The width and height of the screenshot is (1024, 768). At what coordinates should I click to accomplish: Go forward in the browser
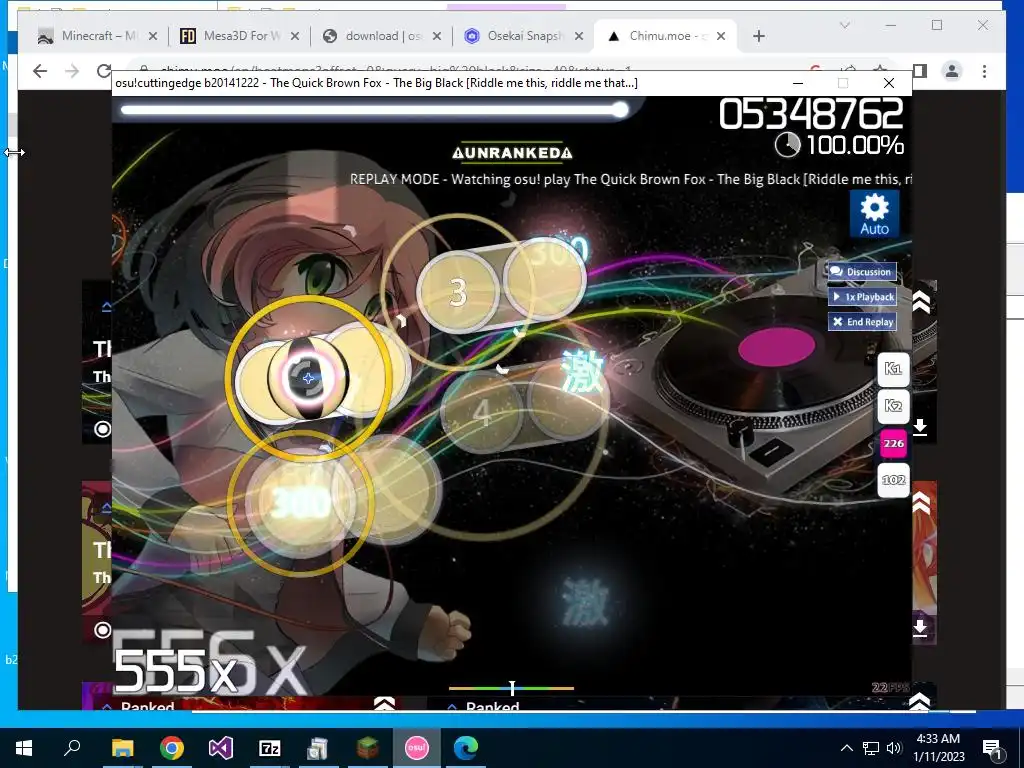pyautogui.click(x=72, y=71)
